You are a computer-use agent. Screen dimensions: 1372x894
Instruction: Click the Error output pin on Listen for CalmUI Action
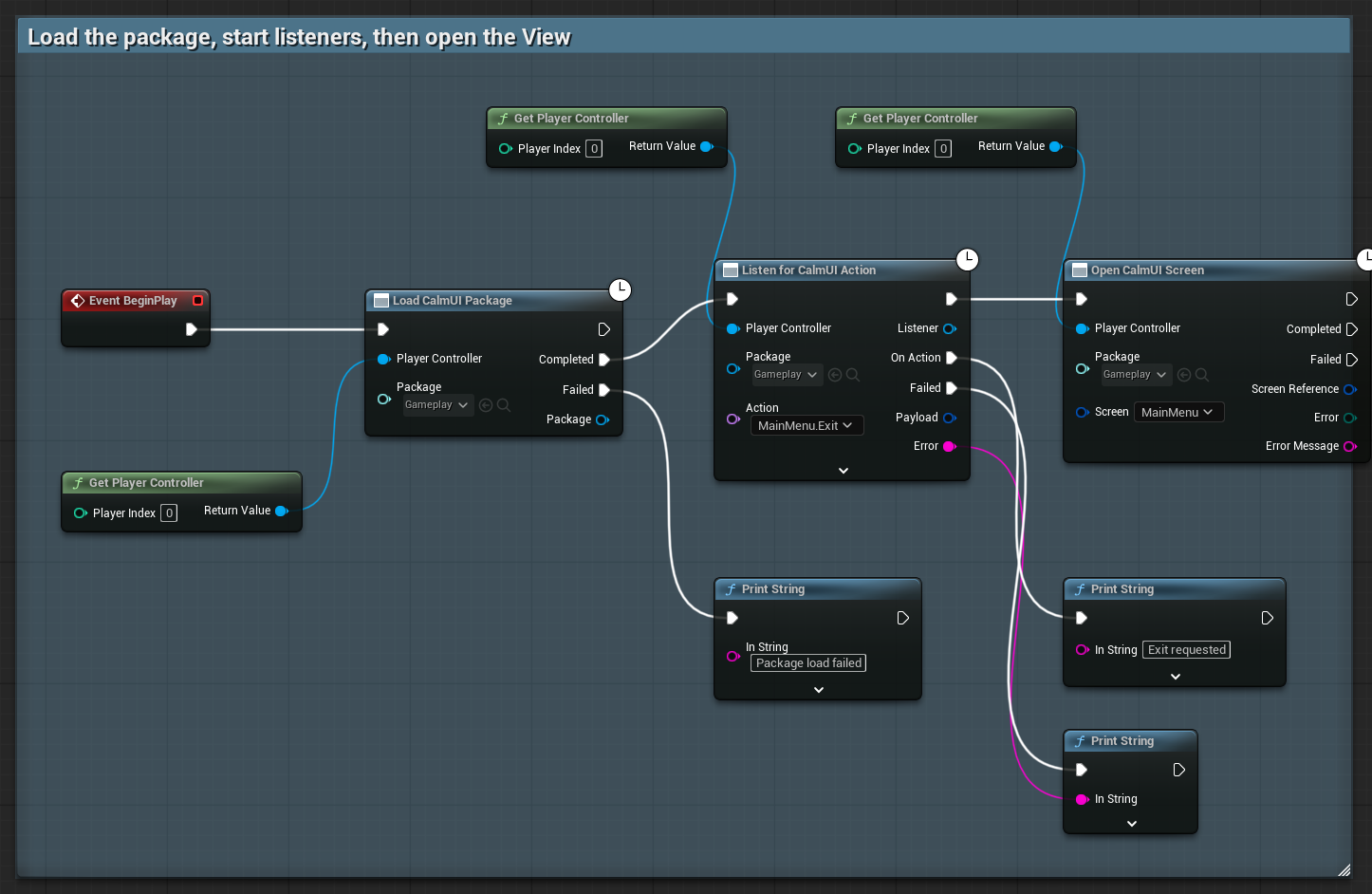tap(949, 446)
